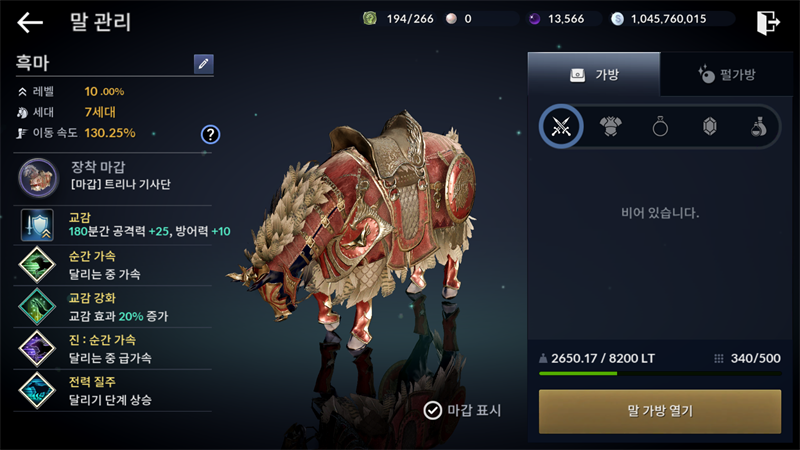The height and width of the screenshot is (450, 800).
Task: Select the 진 : 순간 가속 skill entry
Action: pyautogui.click(x=113, y=349)
